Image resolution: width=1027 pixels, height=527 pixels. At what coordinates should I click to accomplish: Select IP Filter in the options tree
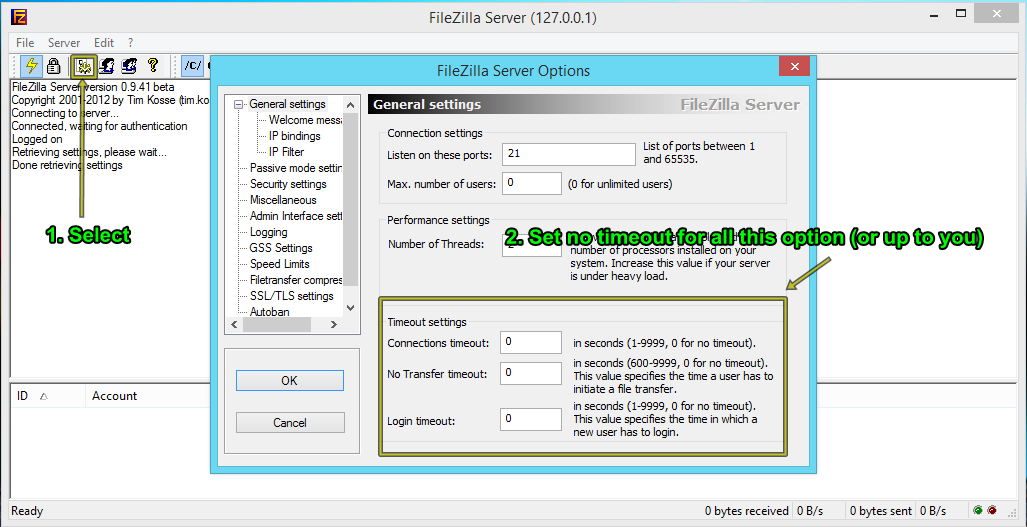[x=286, y=152]
